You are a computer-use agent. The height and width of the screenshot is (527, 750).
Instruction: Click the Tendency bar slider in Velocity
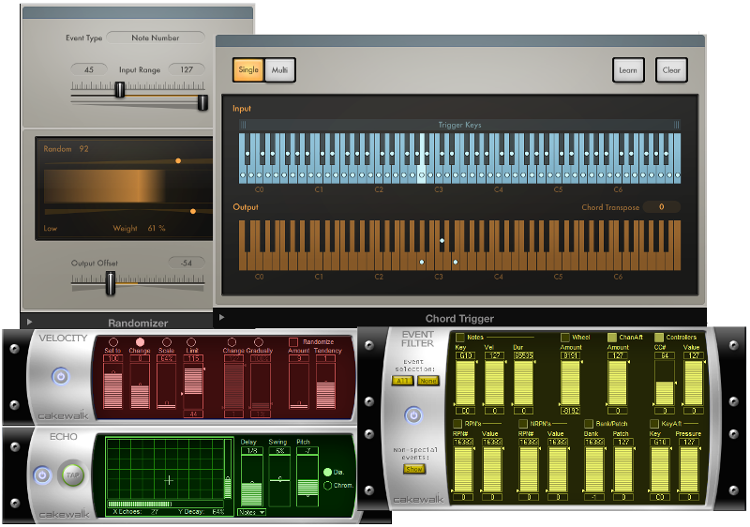point(326,385)
